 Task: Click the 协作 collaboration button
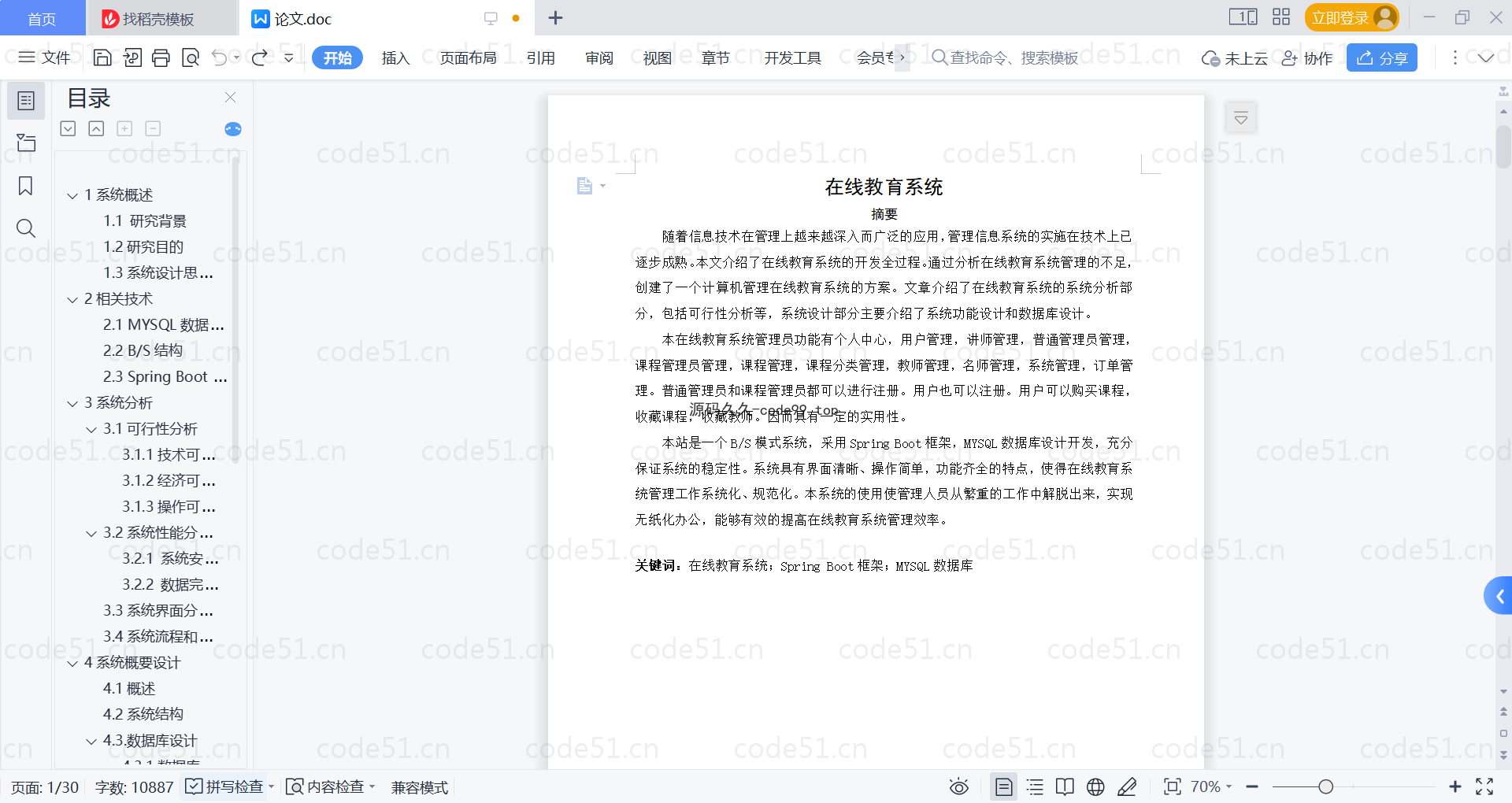point(1307,57)
